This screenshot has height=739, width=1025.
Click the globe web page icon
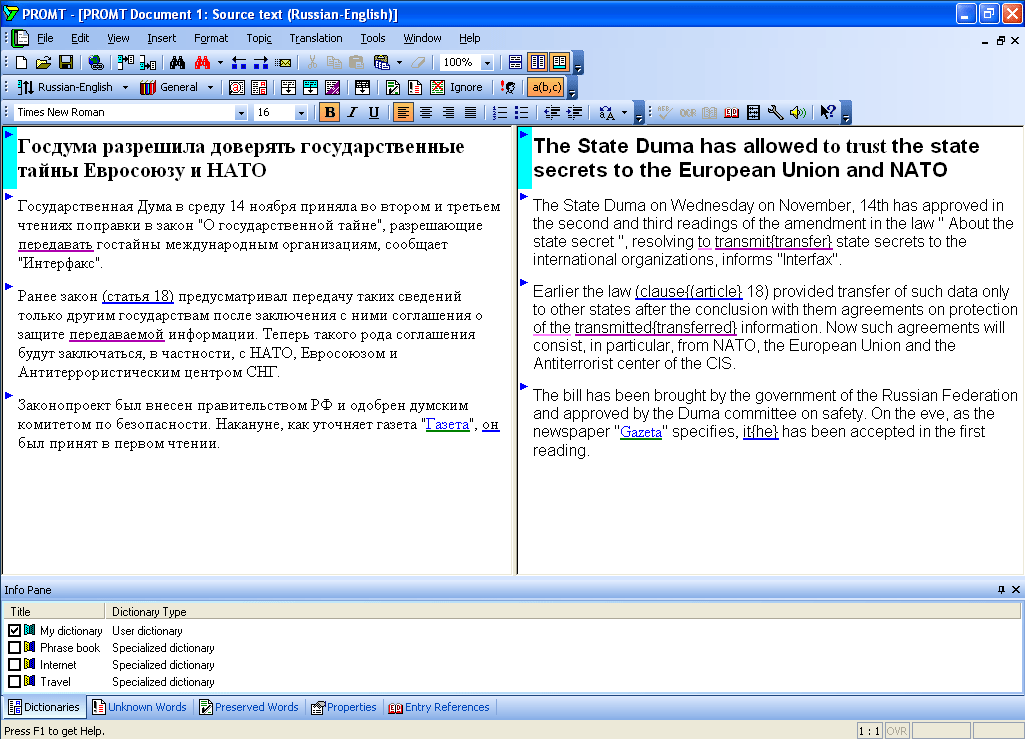(x=96, y=63)
